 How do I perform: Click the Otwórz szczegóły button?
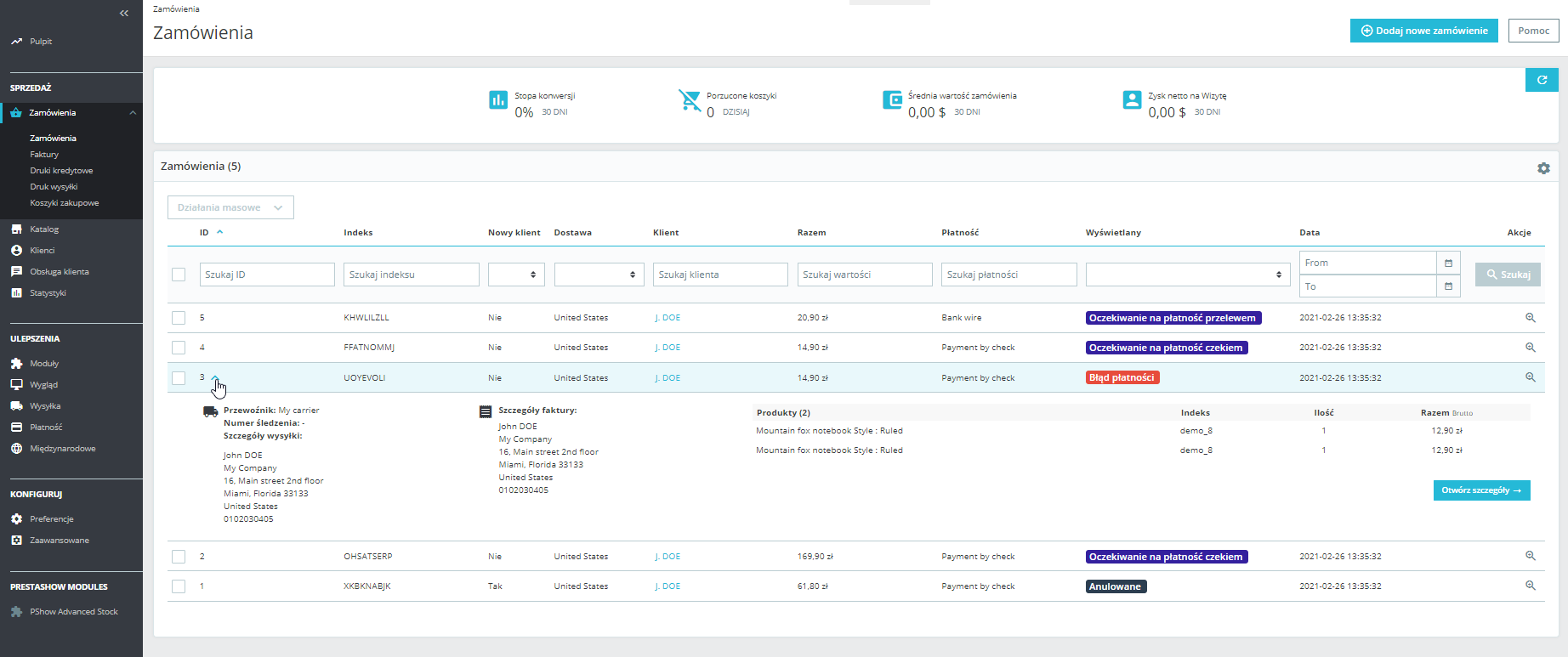[1481, 490]
